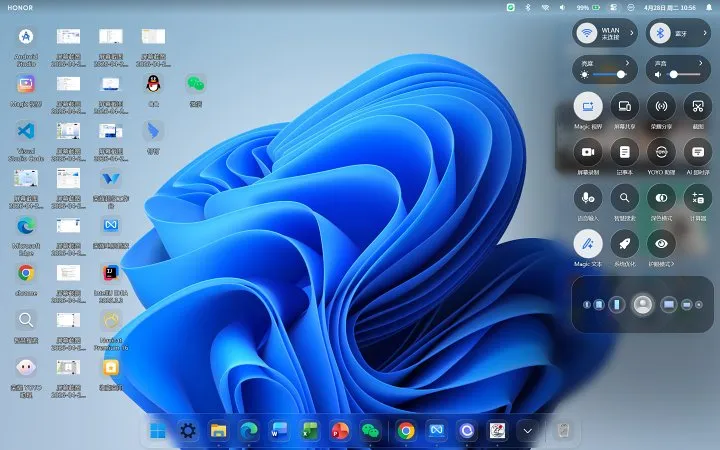Image resolution: width=720 pixels, height=450 pixels.
Task: Open HONOR menu in top bar
Action: 20,8
